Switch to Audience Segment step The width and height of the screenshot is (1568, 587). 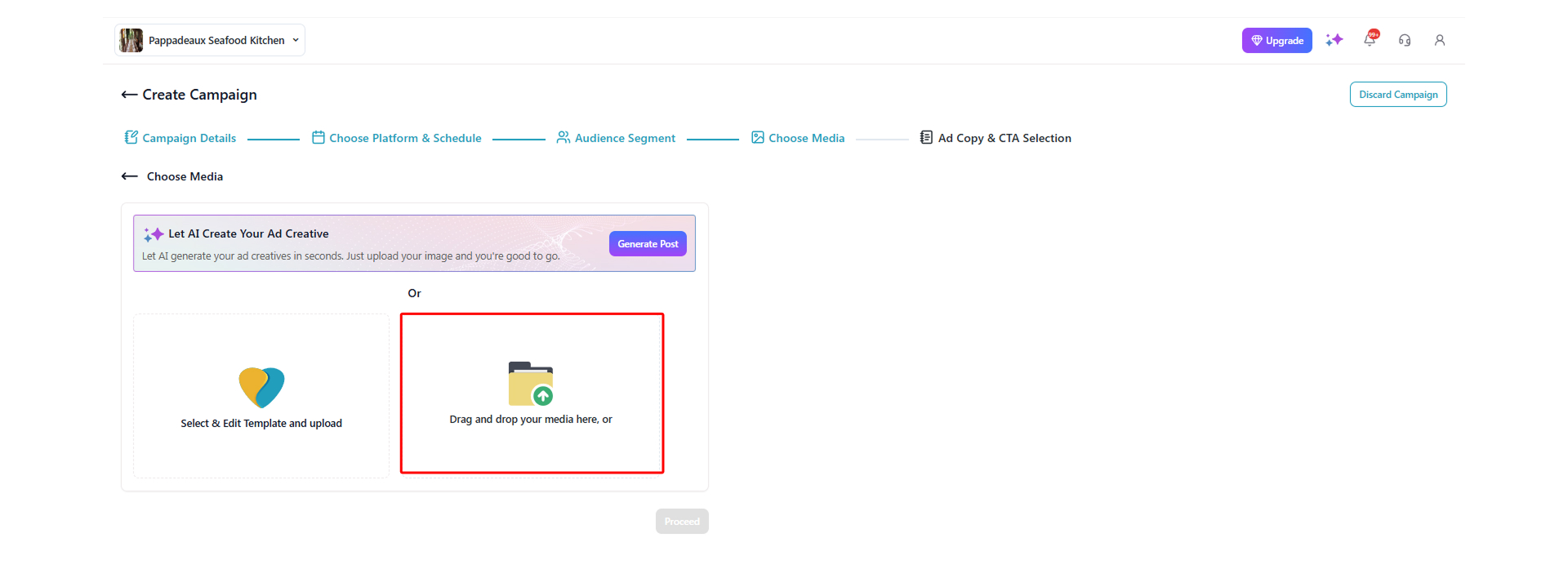click(x=616, y=138)
